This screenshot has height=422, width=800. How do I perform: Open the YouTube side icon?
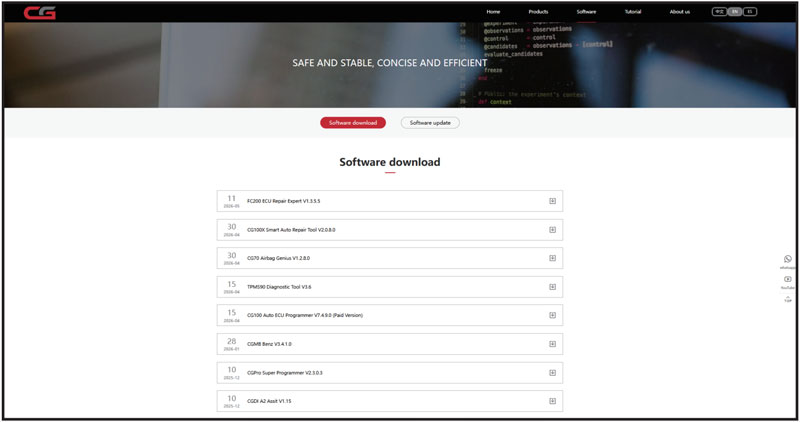tap(788, 280)
